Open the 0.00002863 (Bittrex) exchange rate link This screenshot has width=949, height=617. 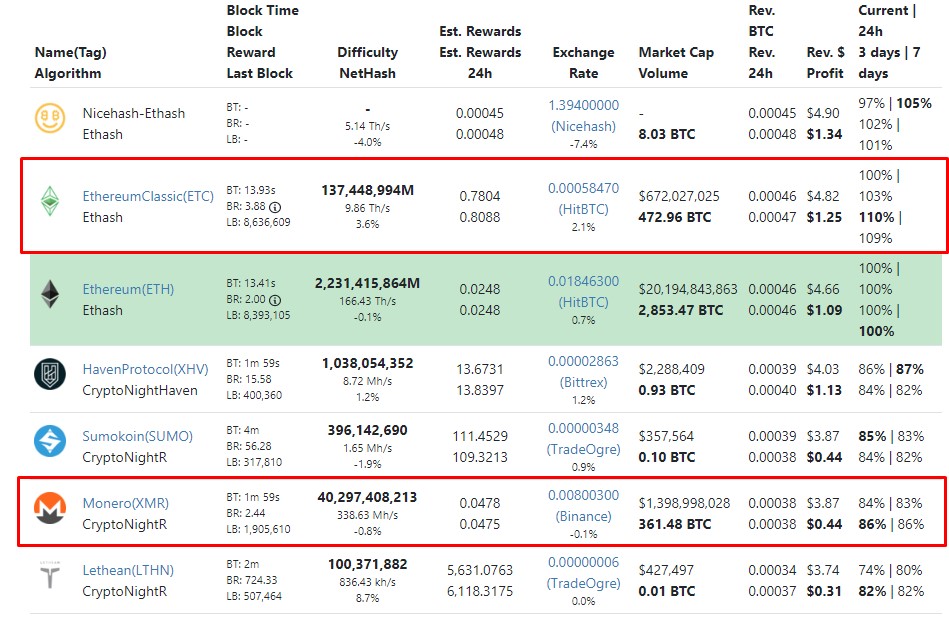point(583,372)
